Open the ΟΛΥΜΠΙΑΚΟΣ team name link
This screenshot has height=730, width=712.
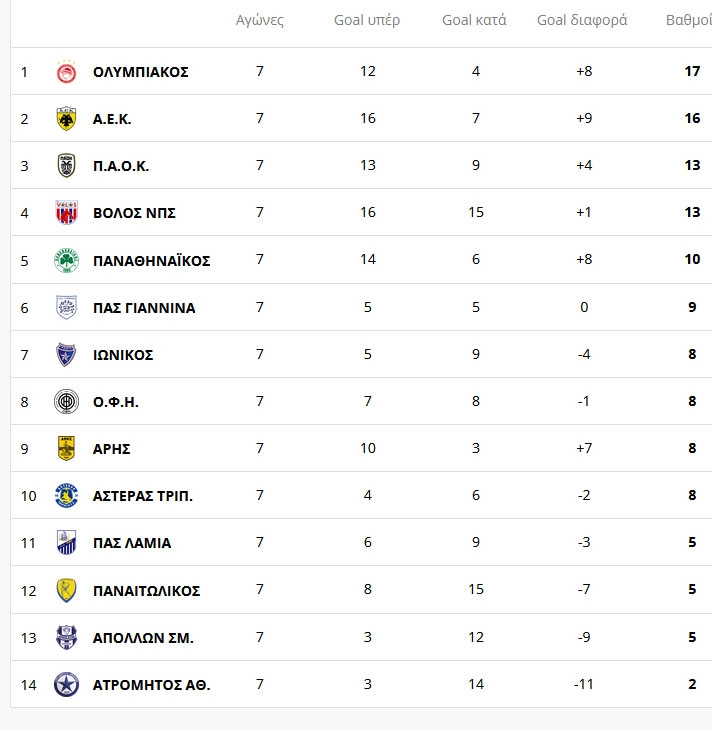tap(141, 72)
